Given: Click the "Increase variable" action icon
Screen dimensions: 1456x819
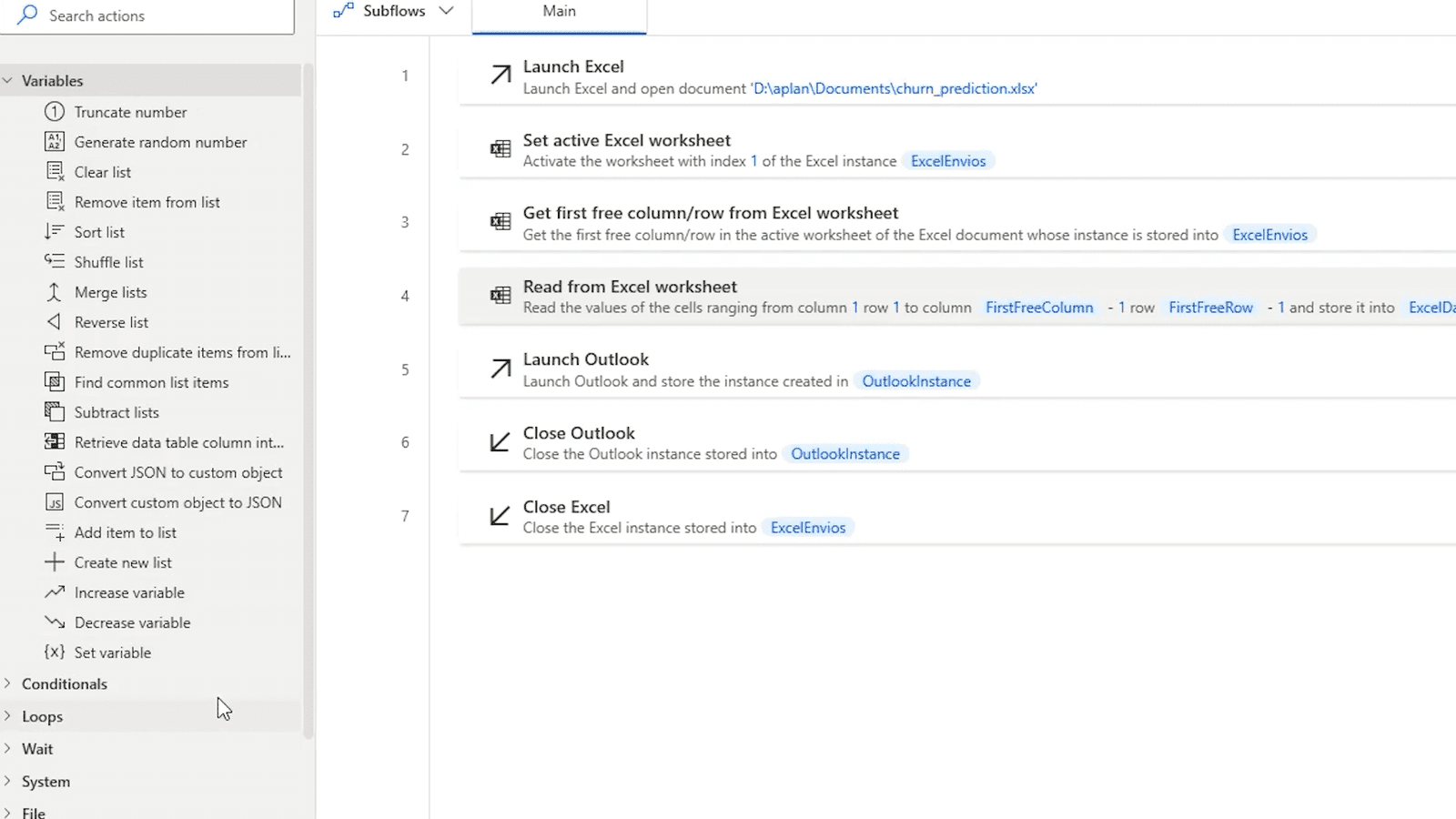Looking at the screenshot, I should pyautogui.click(x=54, y=591).
